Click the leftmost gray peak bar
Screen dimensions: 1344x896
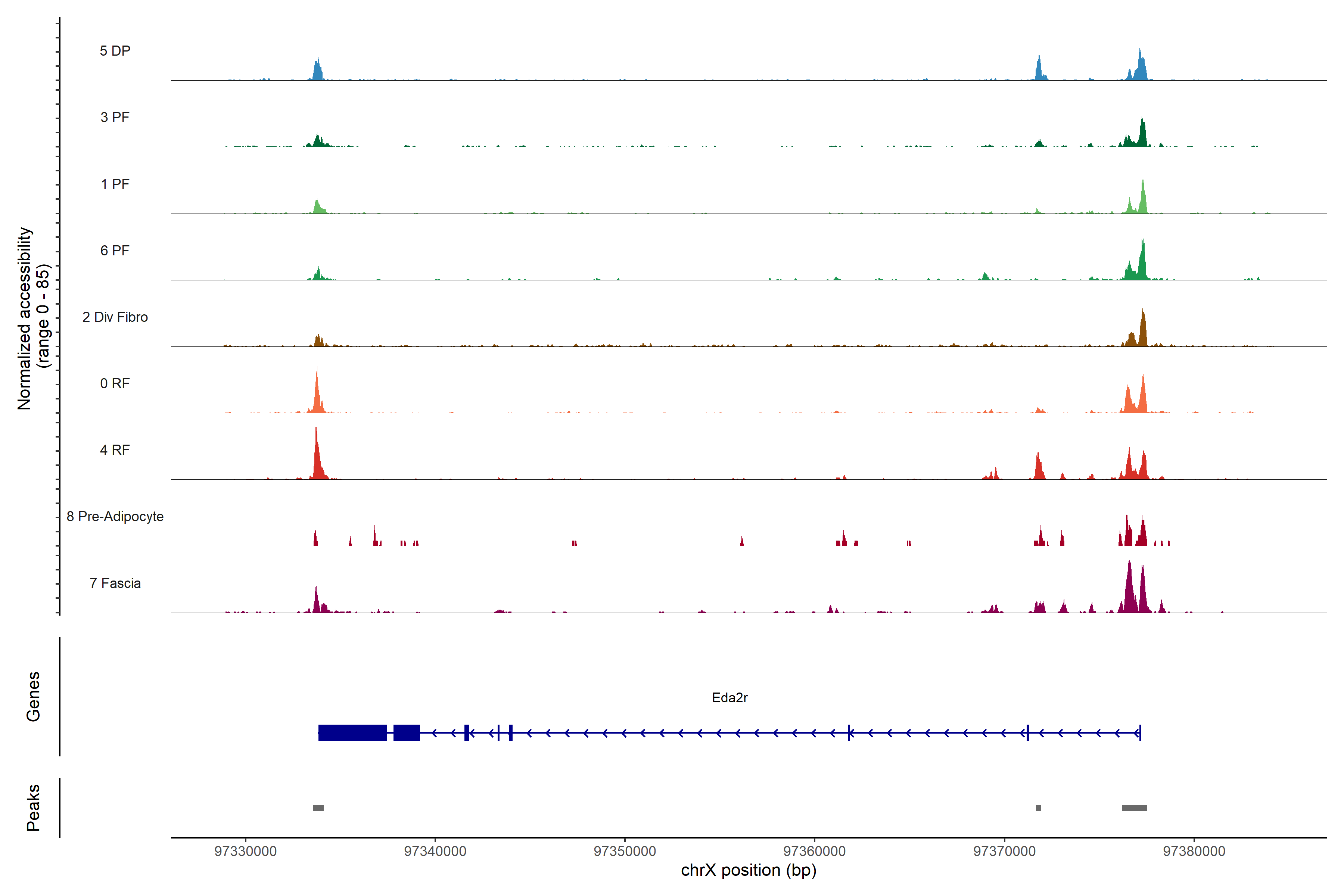[318, 808]
